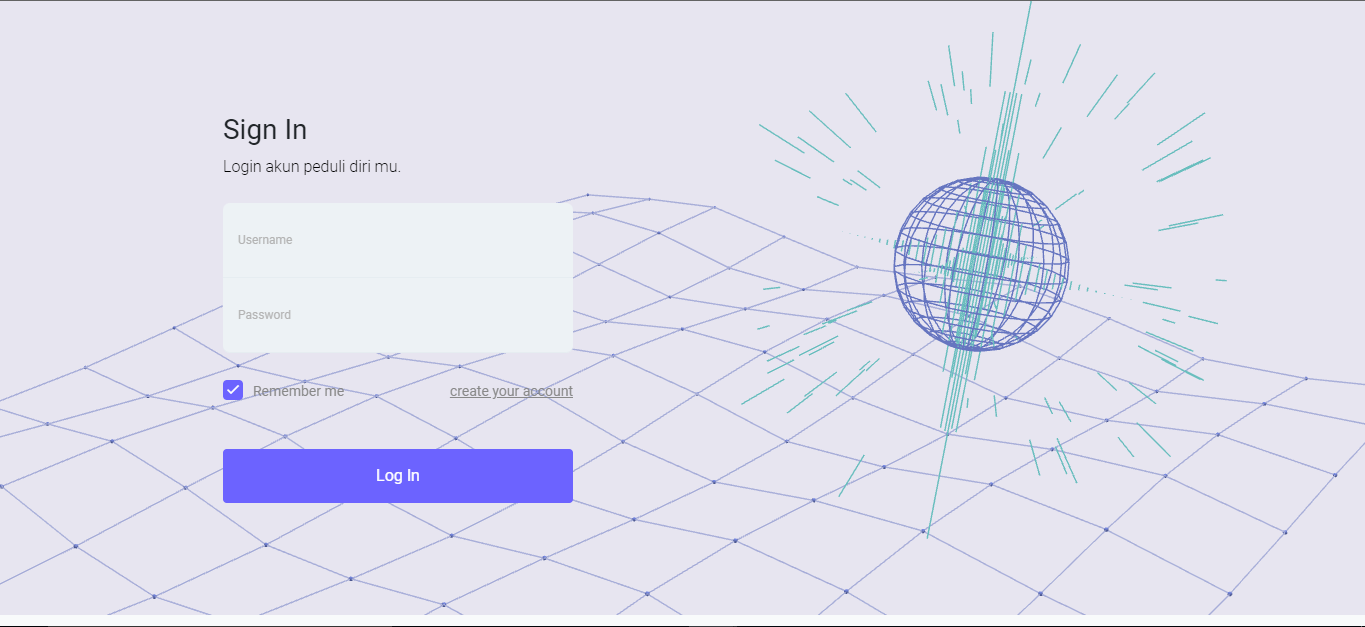Open the create your account link
This screenshot has height=627, width=1365.
click(511, 391)
